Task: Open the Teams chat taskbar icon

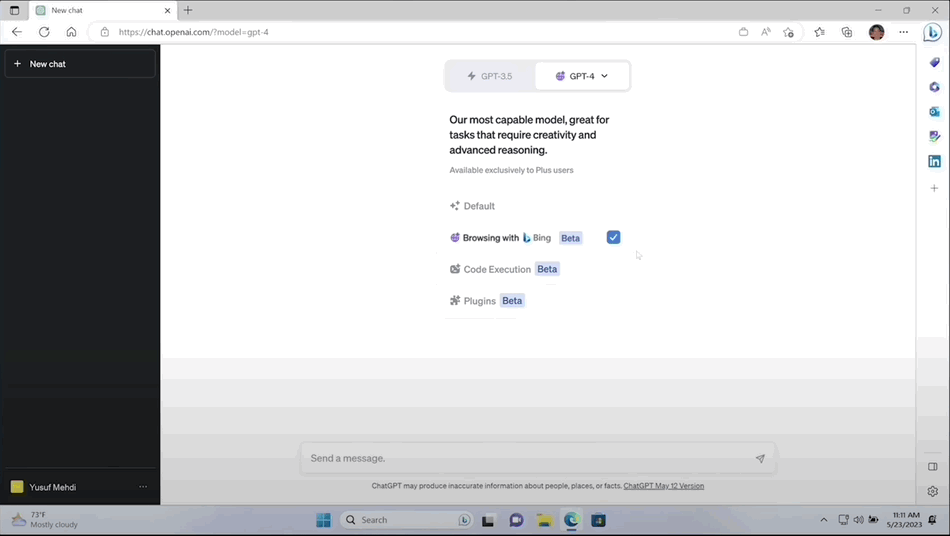Action: coord(516,520)
